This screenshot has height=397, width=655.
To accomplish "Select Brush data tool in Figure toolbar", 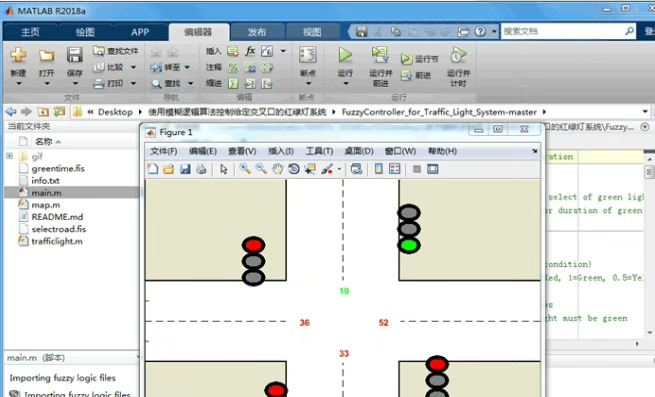I will tap(327, 169).
